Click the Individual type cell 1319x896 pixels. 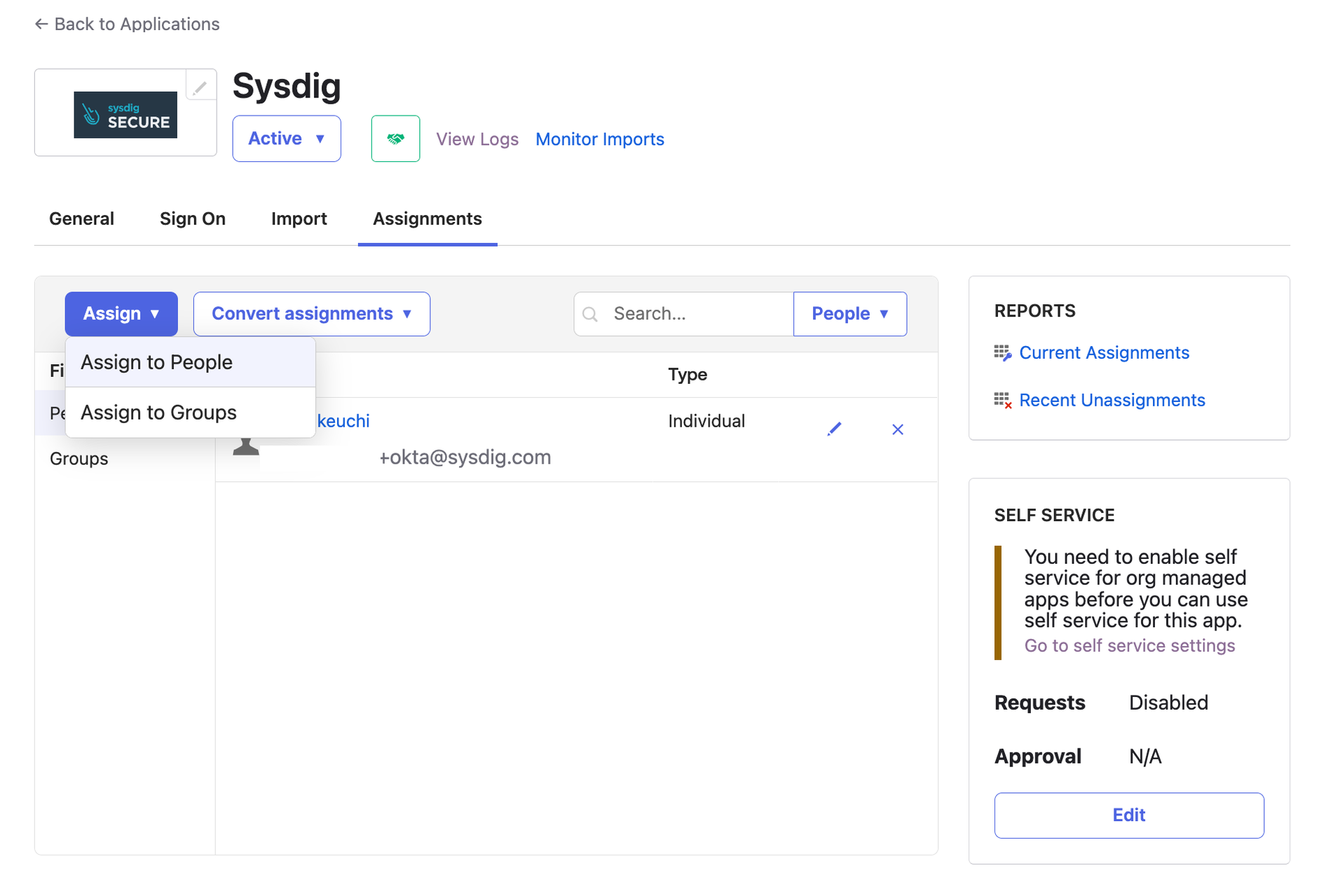[x=706, y=421]
